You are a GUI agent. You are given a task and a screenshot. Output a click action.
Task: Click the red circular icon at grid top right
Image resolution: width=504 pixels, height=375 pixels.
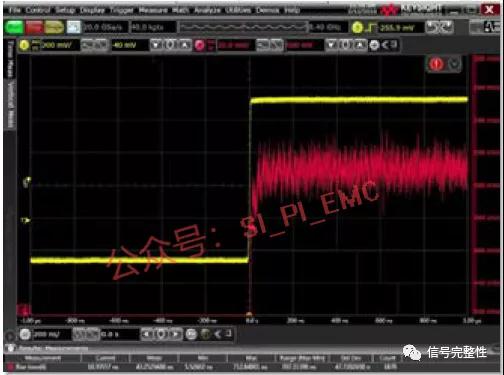(436, 64)
